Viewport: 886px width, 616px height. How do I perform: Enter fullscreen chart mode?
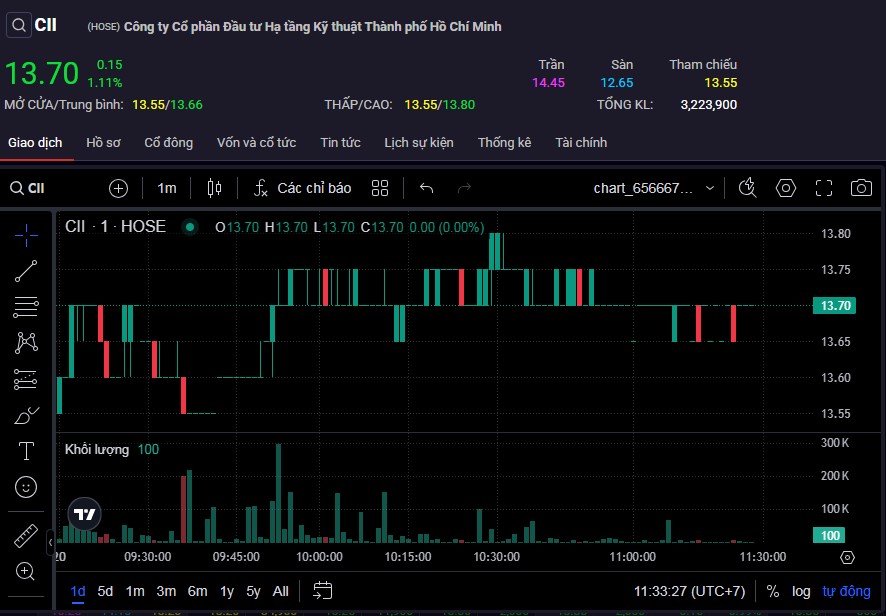point(824,188)
